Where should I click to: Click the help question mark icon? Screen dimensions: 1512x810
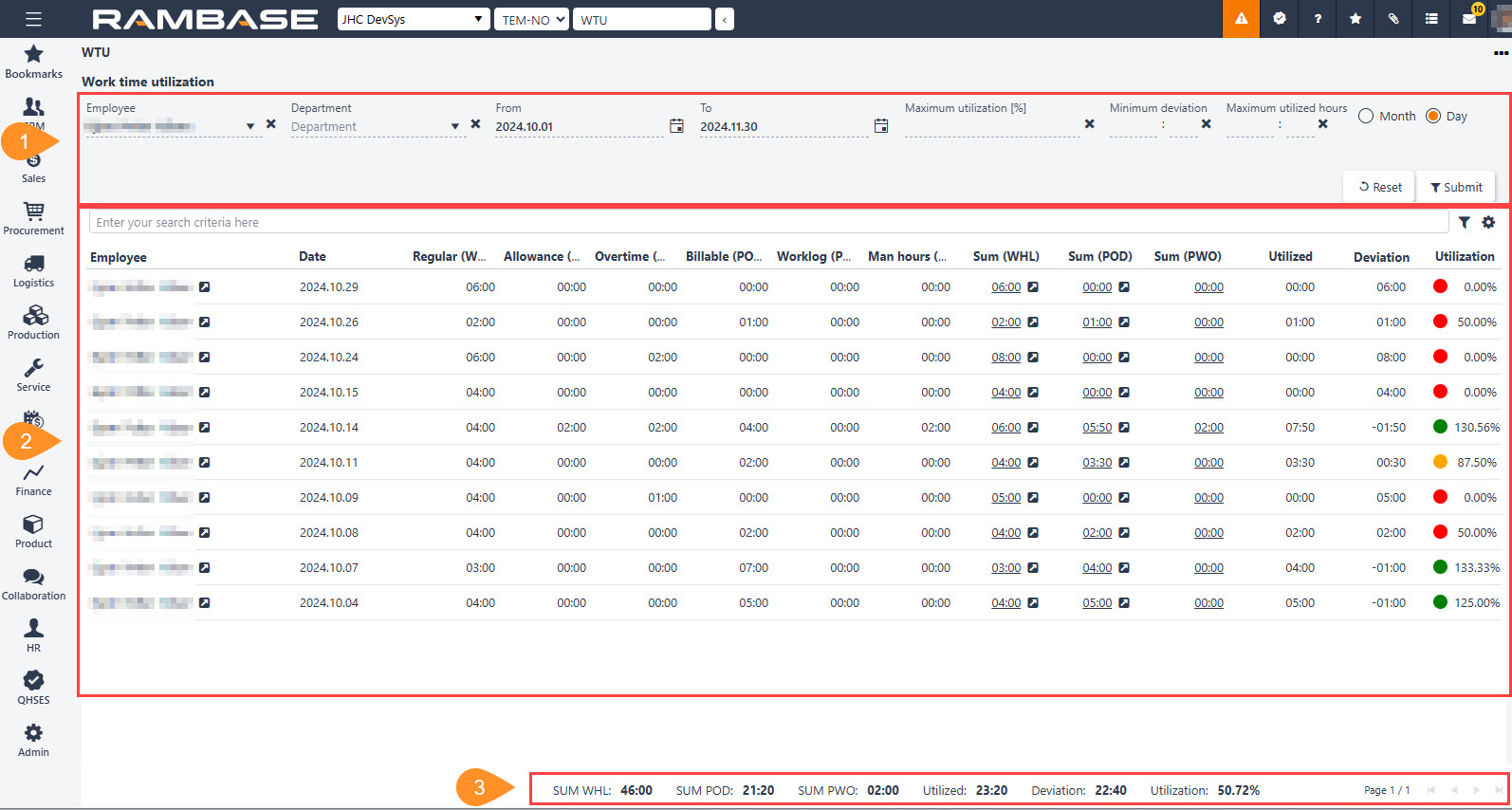tap(1317, 19)
